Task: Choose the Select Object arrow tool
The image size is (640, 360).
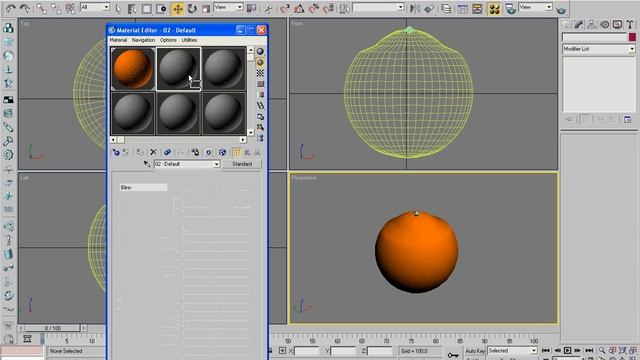Action: 118,9
